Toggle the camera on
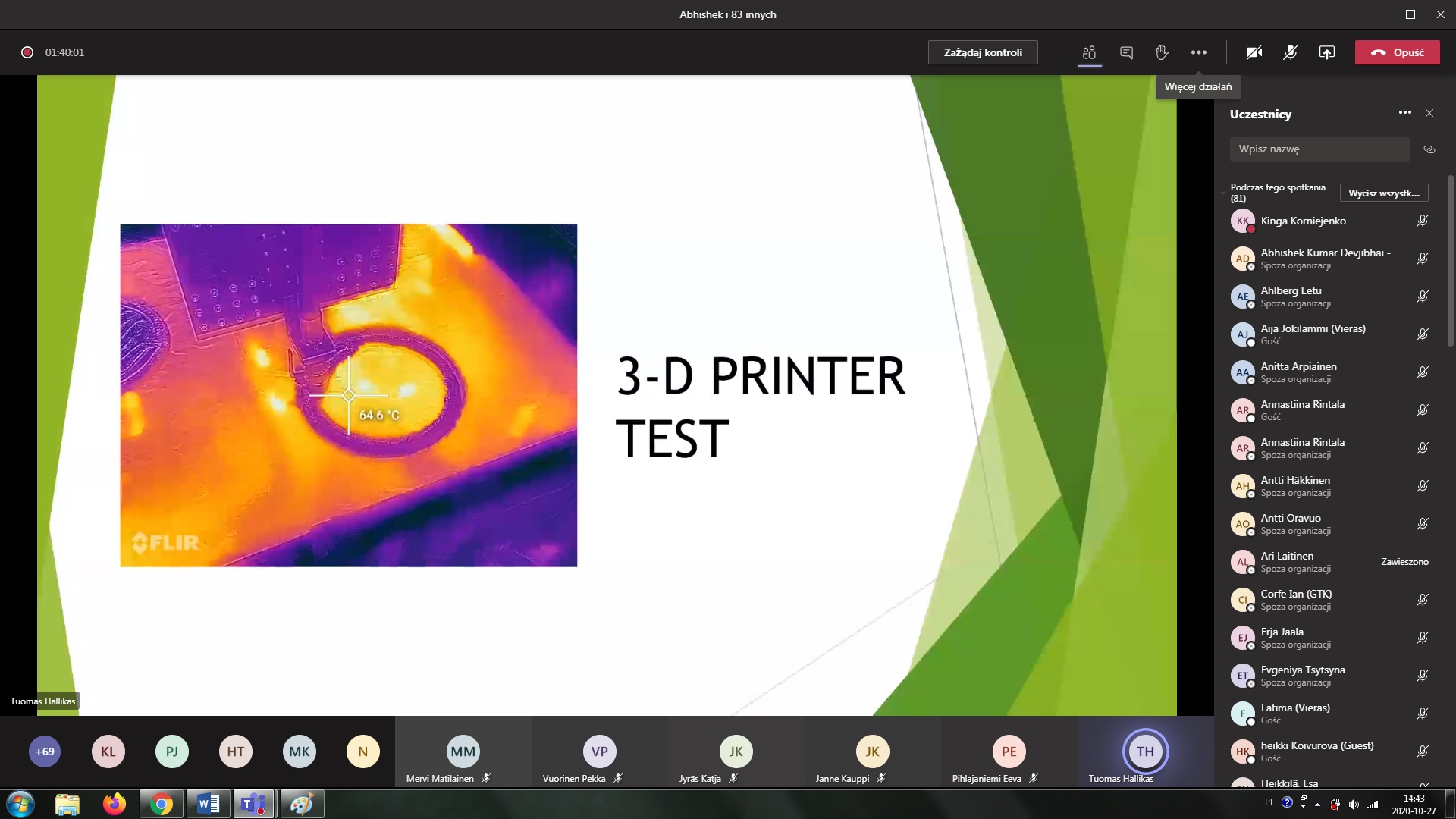The height and width of the screenshot is (819, 1456). pyautogui.click(x=1254, y=52)
